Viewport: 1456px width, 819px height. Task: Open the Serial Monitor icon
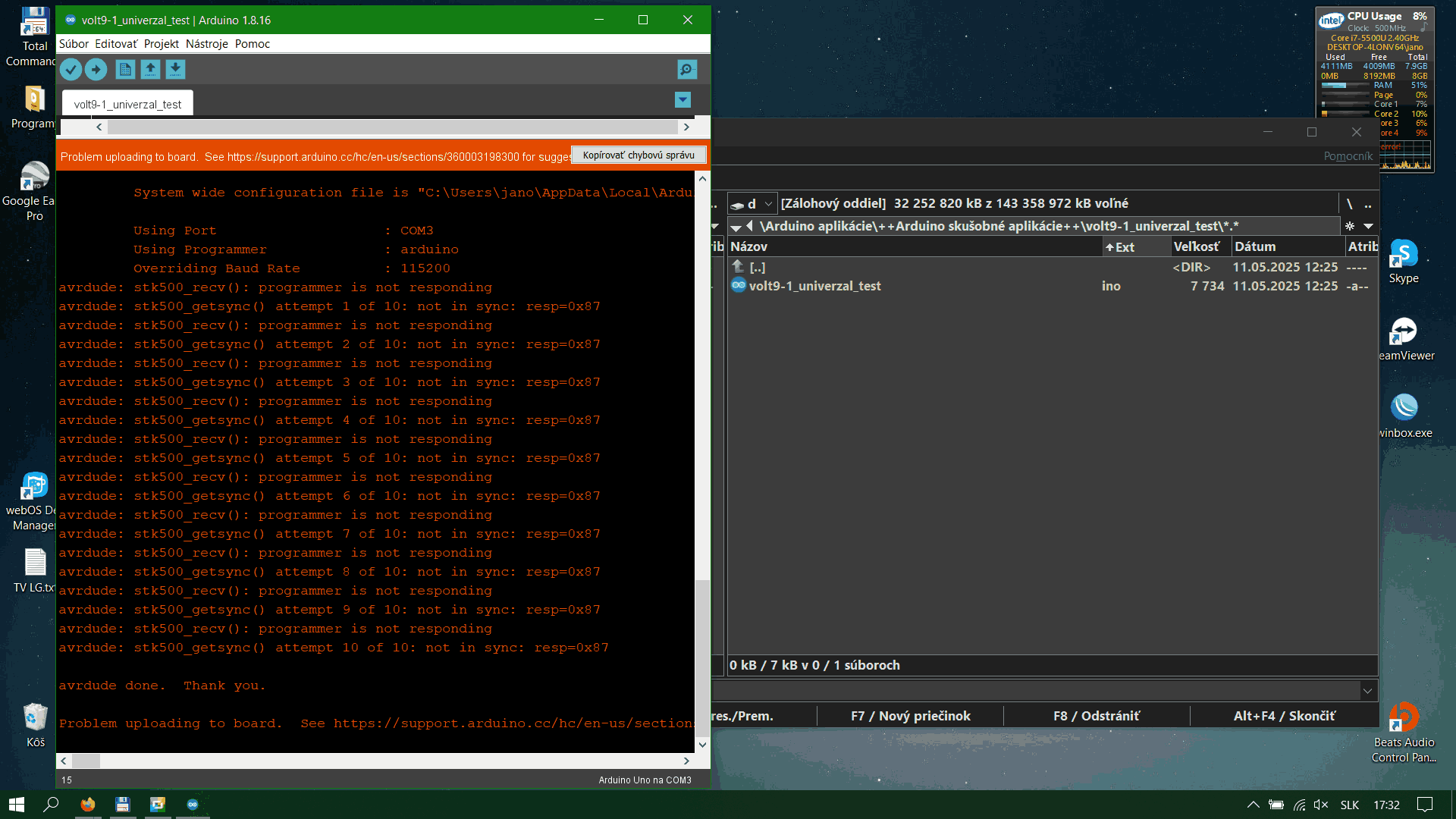(687, 70)
